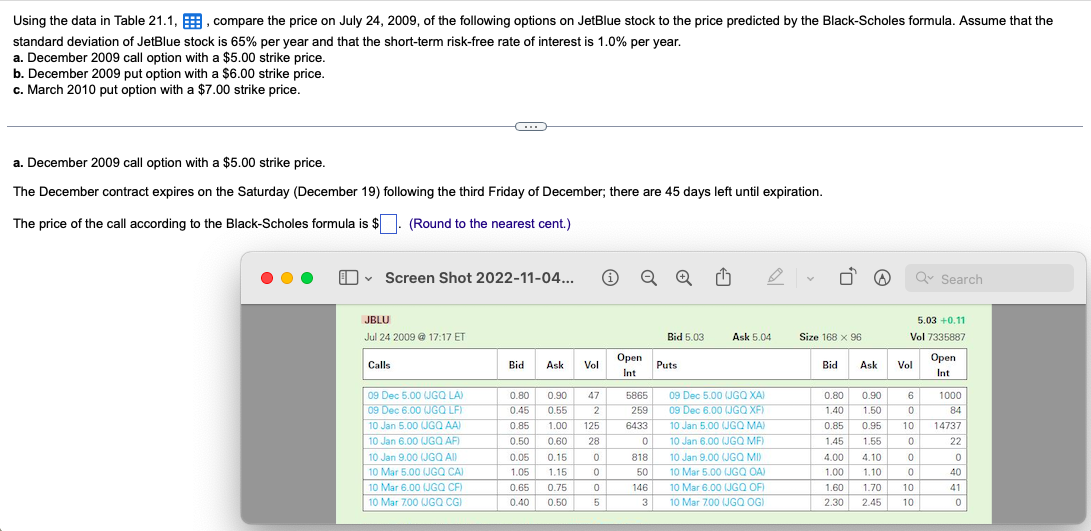Viewport: 1091px width, 531px height.
Task: Click the Bid 5.03 quote text
Action: 685,337
